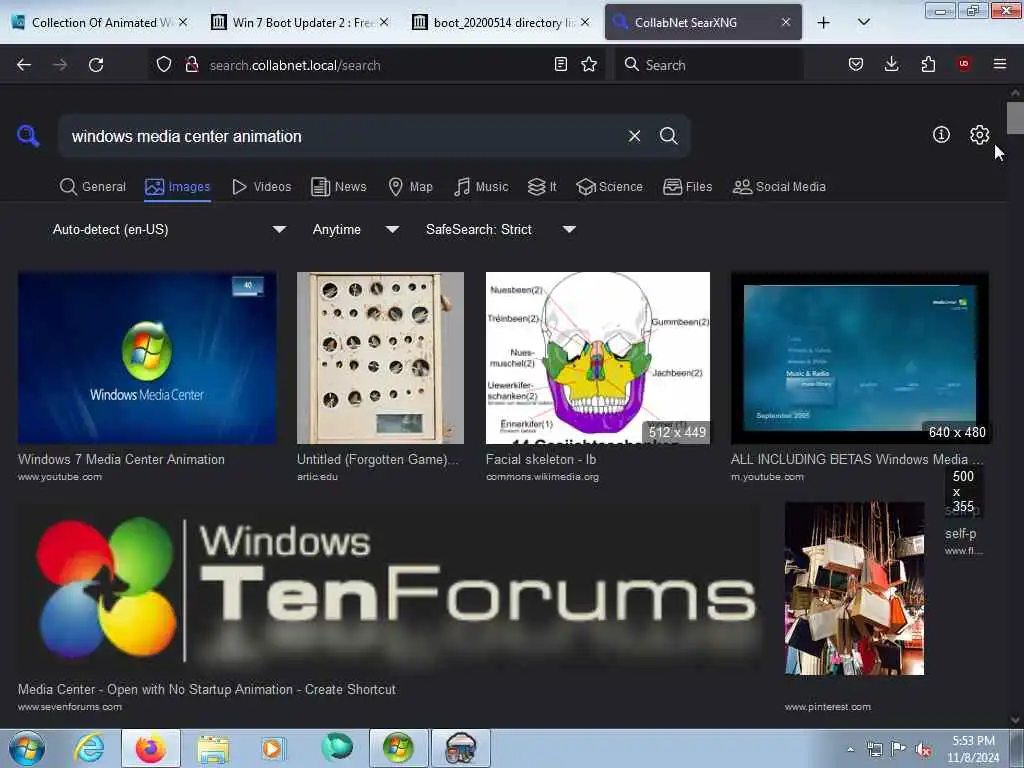The height and width of the screenshot is (768, 1024).
Task: Open the Windows Start menu orb
Action: [27, 748]
